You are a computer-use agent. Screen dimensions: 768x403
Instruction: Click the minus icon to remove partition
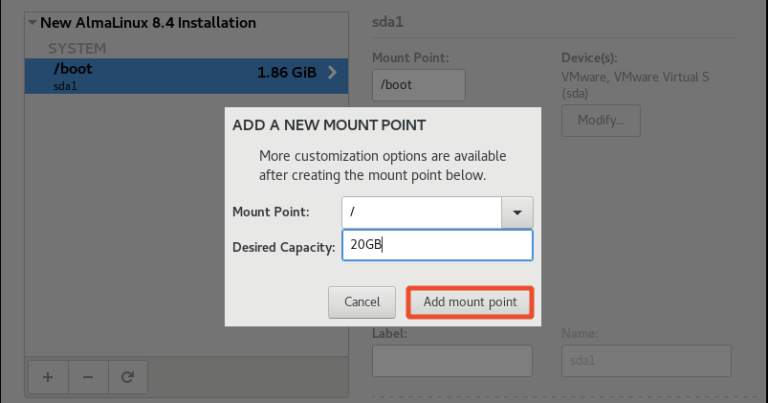click(x=88, y=377)
